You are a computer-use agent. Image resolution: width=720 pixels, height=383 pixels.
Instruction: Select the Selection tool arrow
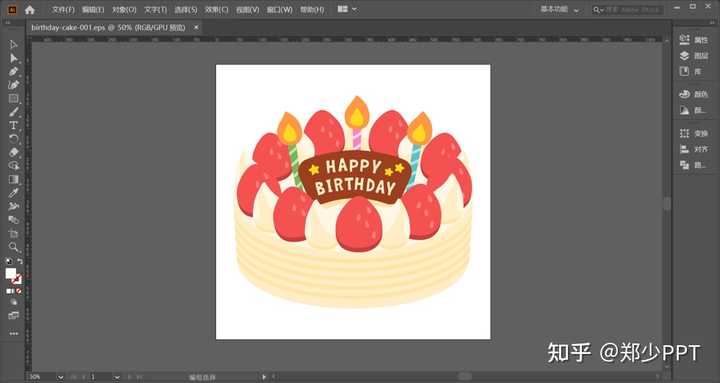pos(13,45)
